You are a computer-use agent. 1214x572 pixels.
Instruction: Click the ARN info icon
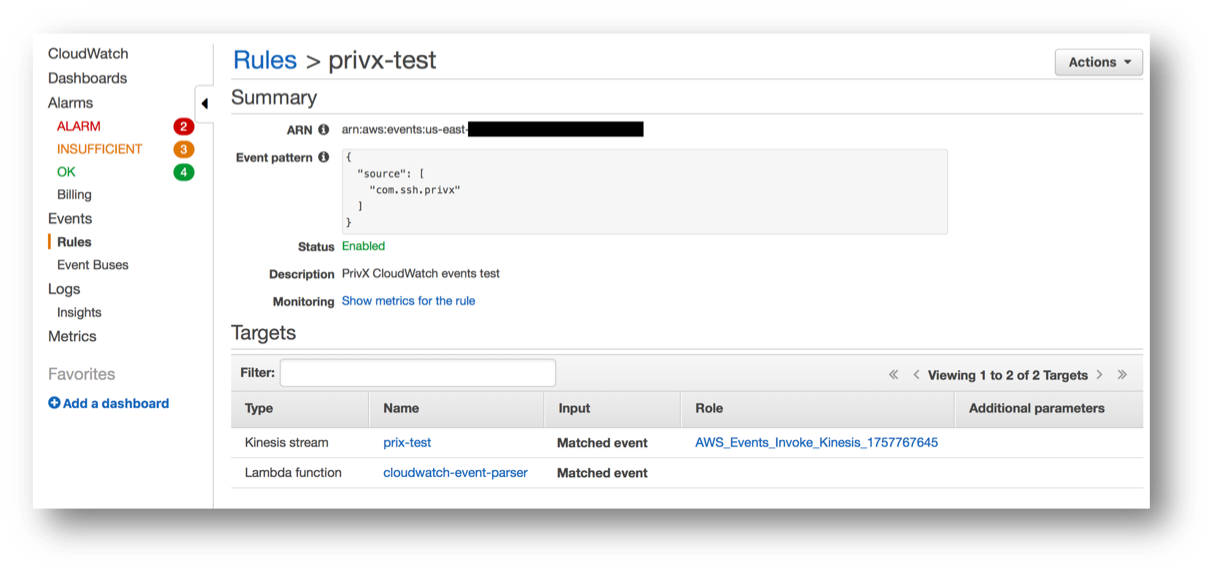[x=323, y=130]
